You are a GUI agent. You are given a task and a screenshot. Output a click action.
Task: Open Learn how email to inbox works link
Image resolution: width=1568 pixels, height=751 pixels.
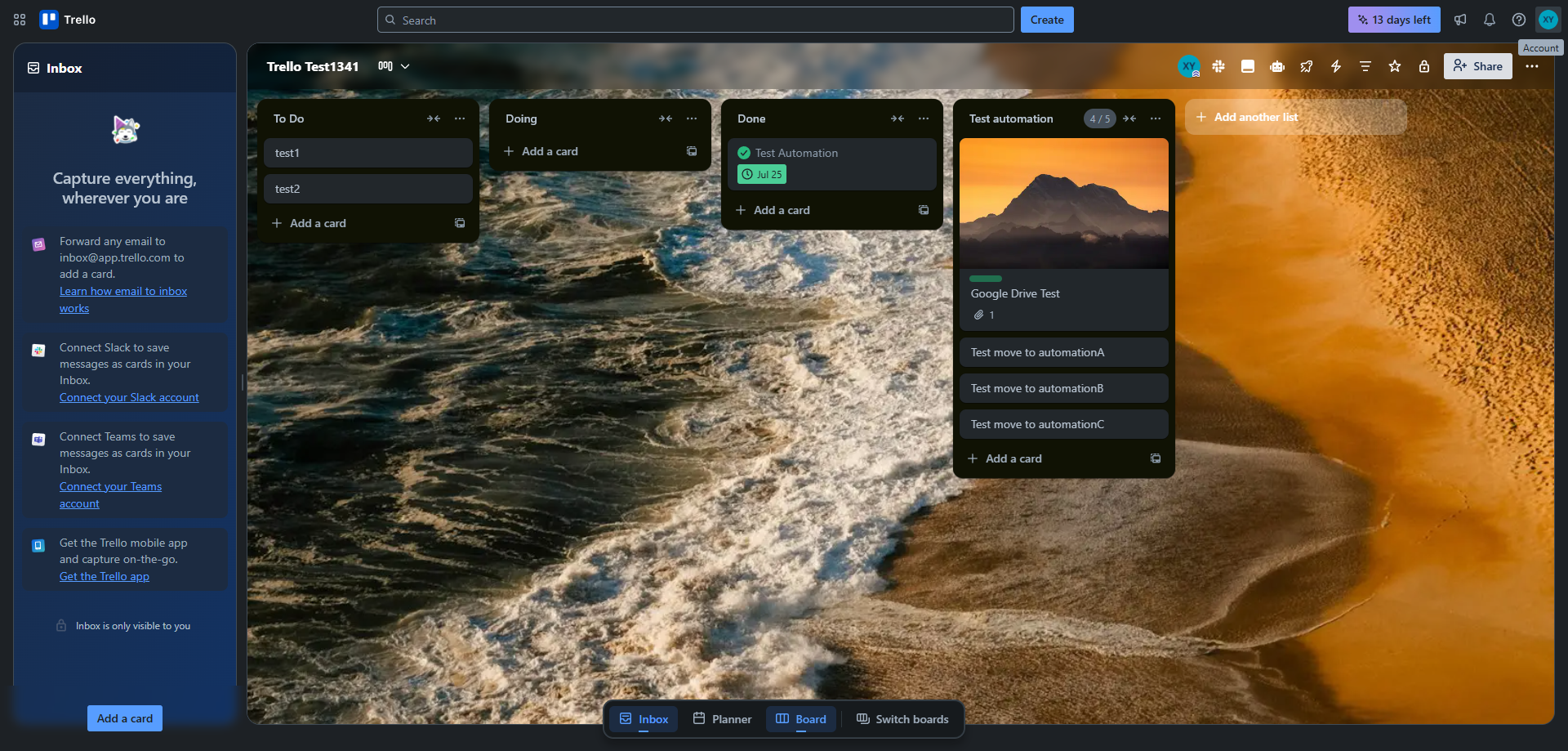123,300
